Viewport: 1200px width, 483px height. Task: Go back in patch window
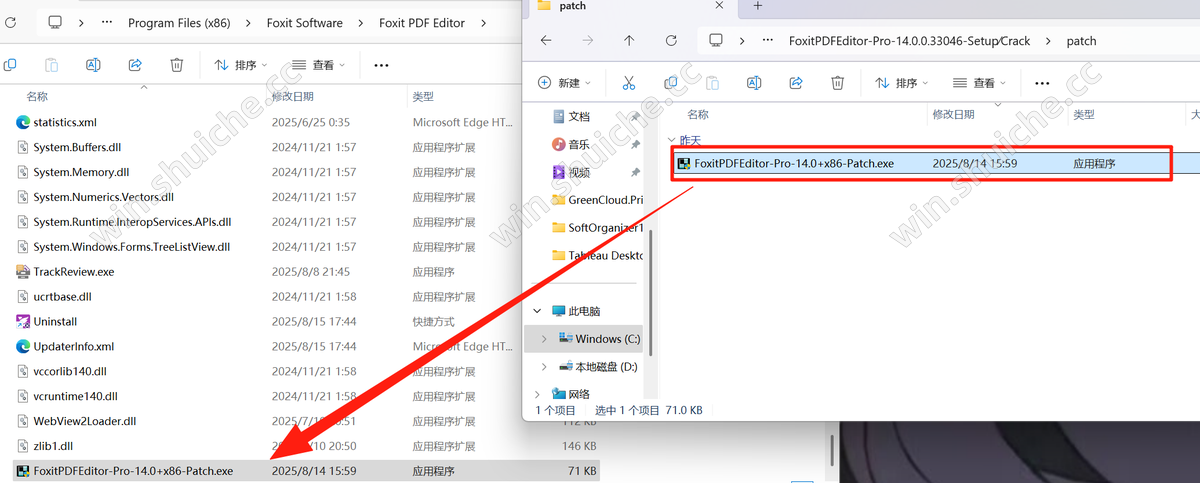[x=545, y=41]
